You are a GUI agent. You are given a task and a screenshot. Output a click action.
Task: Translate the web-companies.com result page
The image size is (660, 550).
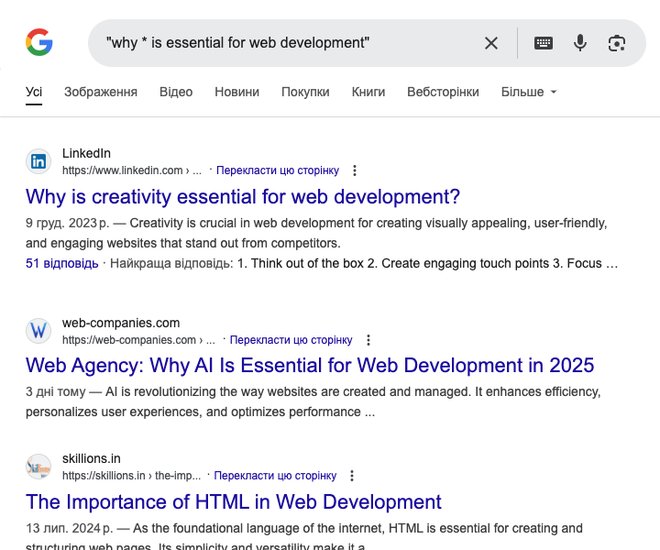click(291, 340)
